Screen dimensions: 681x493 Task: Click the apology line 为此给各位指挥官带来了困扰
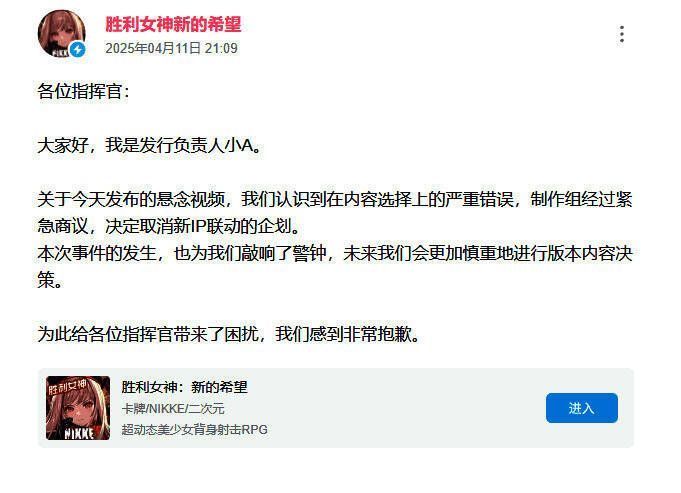[228, 334]
